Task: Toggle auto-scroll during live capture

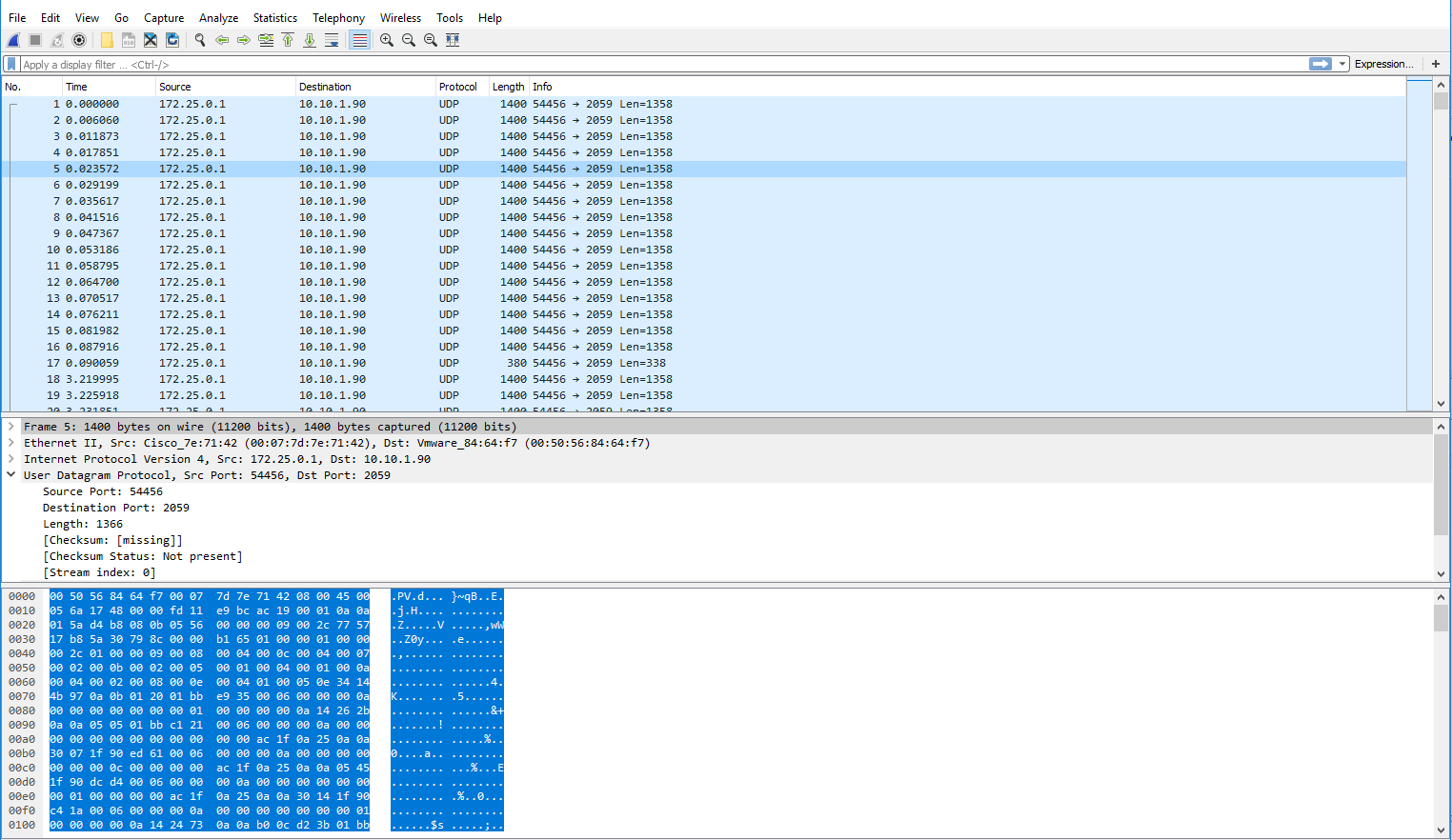Action: pos(332,40)
